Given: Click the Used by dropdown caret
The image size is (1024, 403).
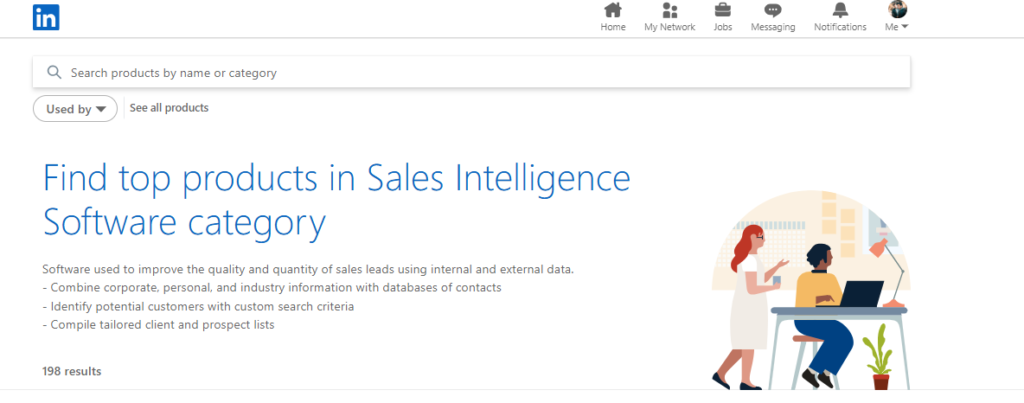Looking at the screenshot, I should 101,109.
